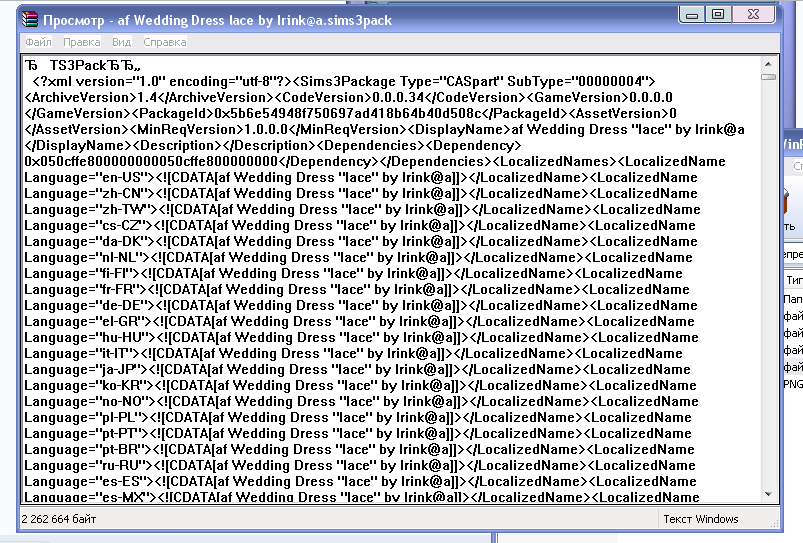
Task: Click the 'TS3Pack' header text line
Action: 82,65
